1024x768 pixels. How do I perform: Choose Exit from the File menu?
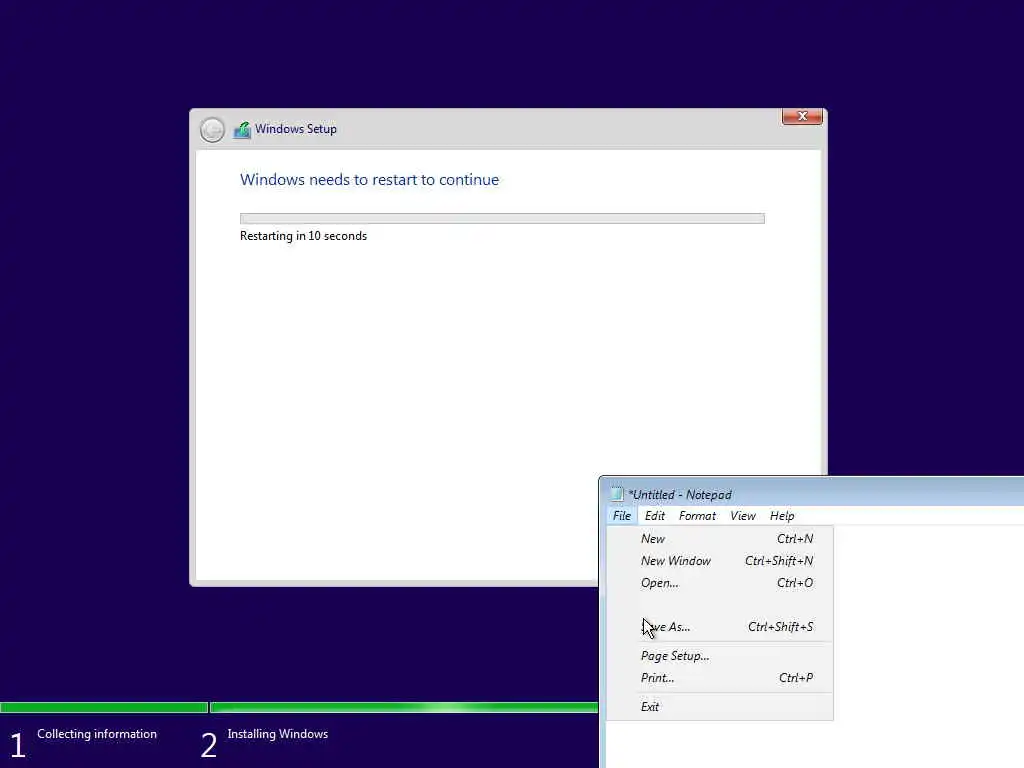(720, 707)
